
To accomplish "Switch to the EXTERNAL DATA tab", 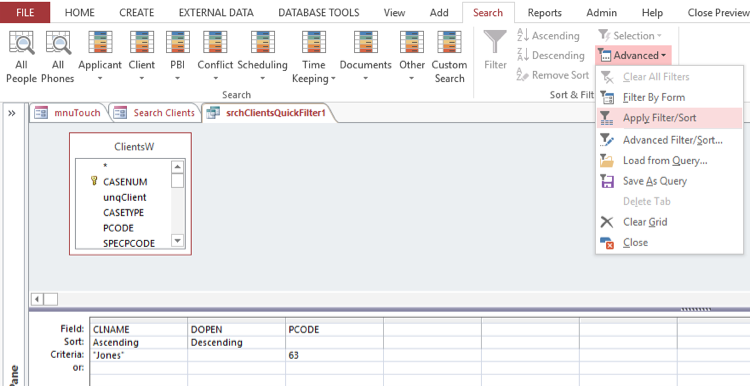I will point(216,13).
